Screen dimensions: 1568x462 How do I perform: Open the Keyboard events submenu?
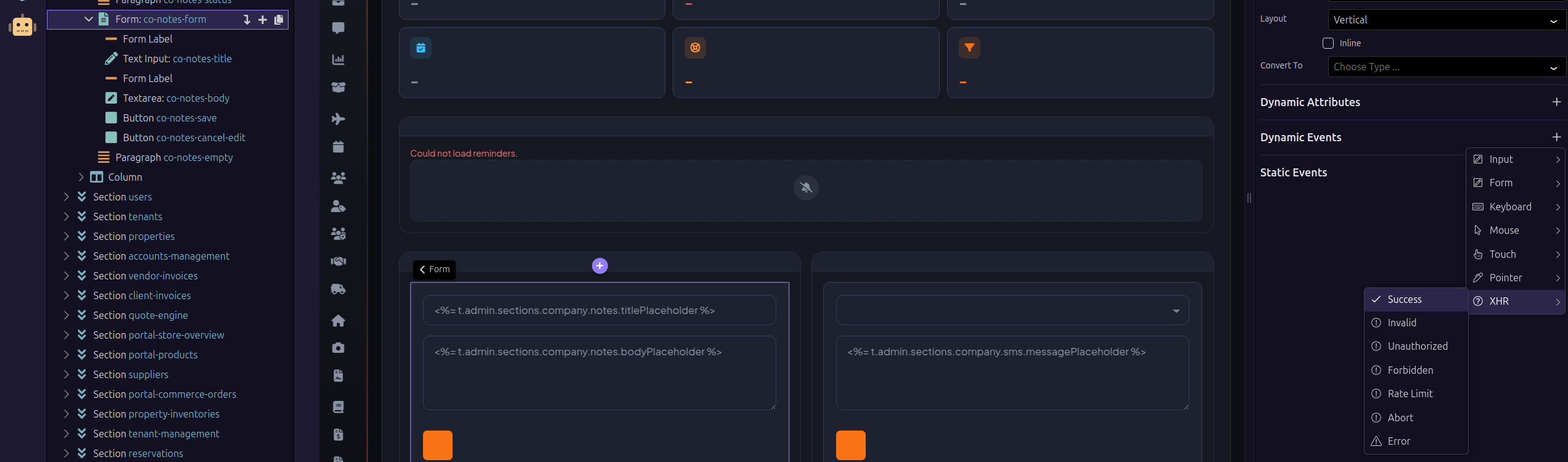pos(1516,207)
